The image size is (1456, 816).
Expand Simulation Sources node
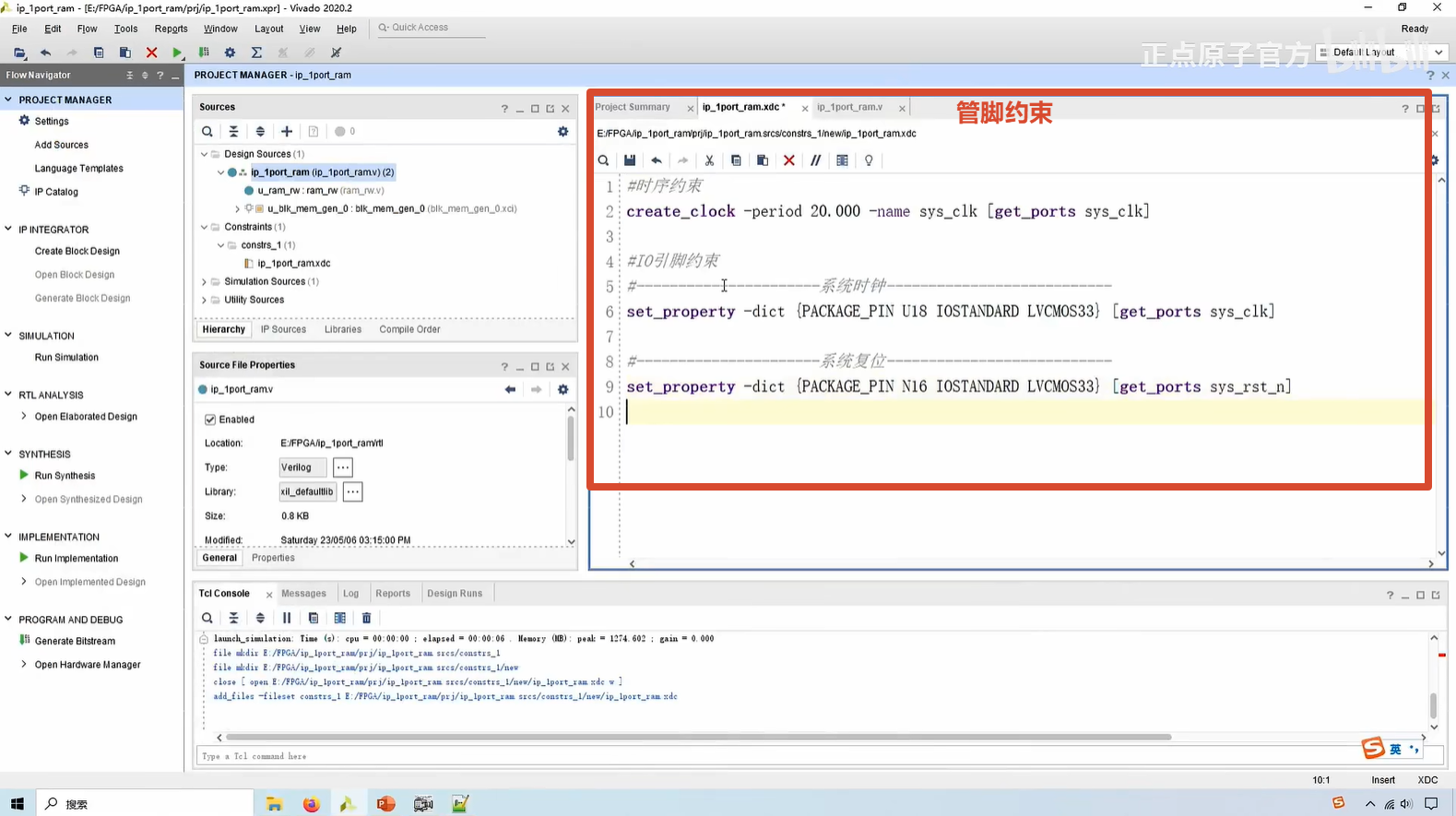(x=205, y=282)
